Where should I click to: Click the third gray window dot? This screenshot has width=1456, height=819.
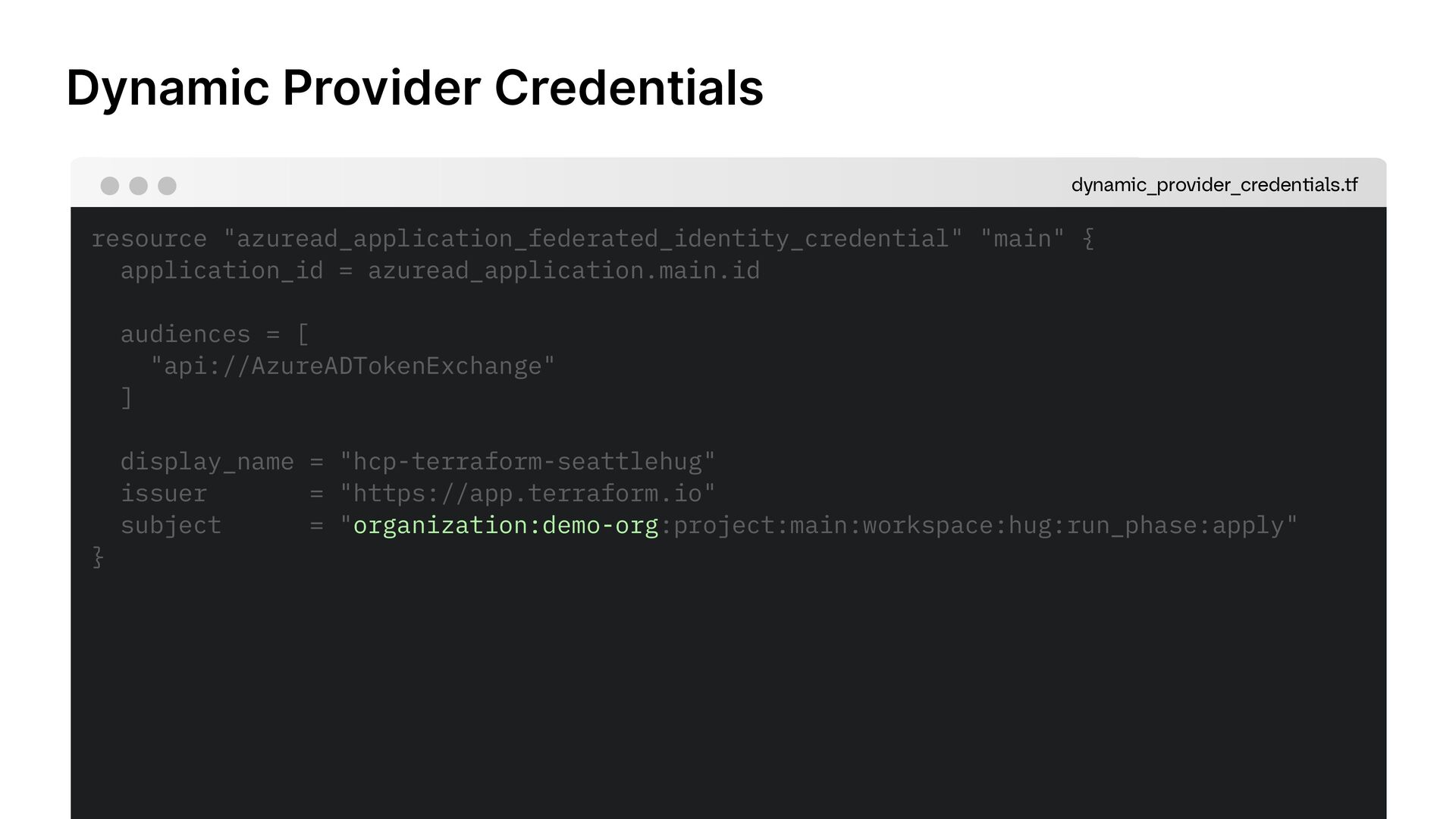pyautogui.click(x=167, y=186)
